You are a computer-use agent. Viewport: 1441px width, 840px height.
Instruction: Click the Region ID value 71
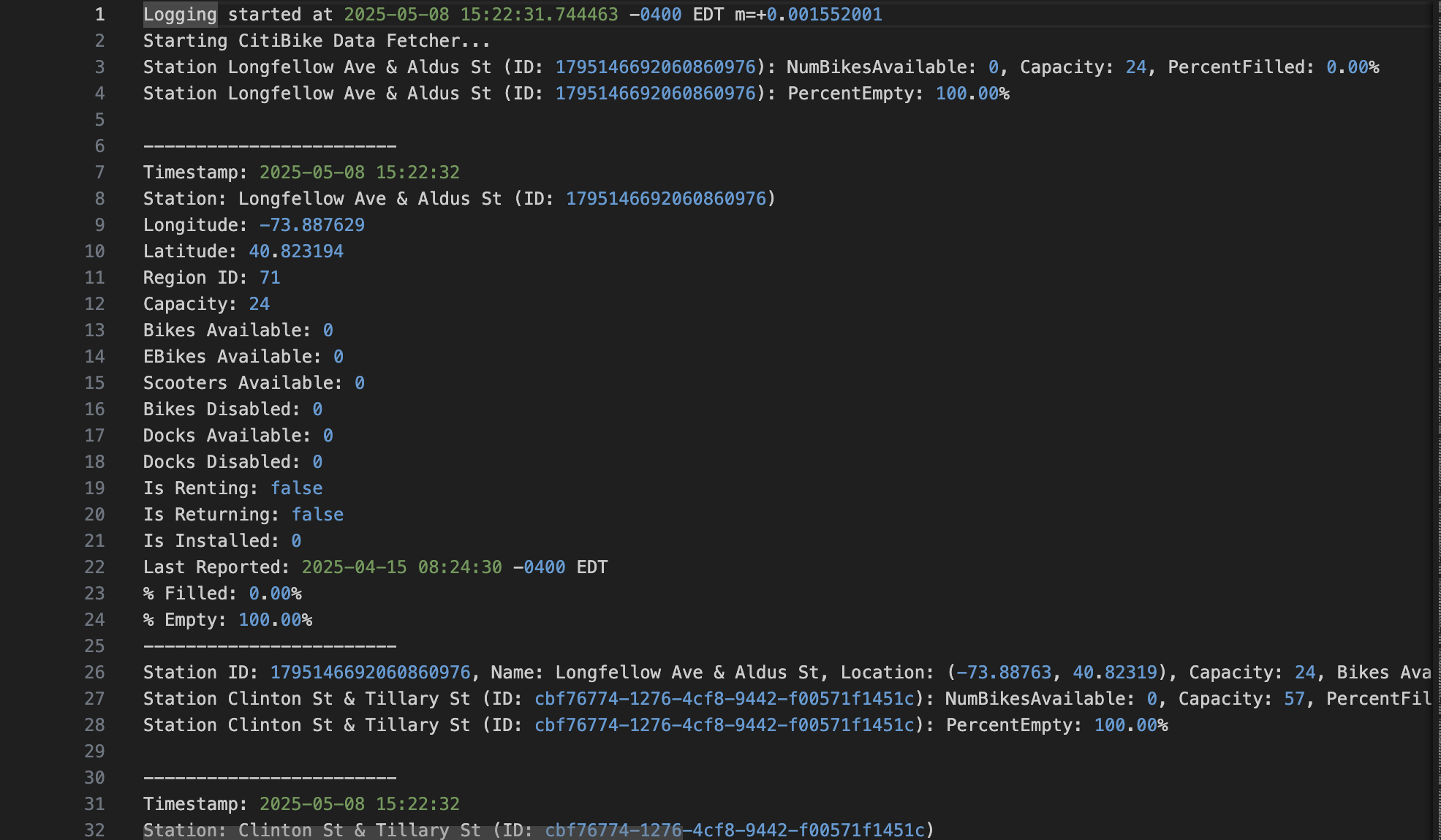pos(270,278)
